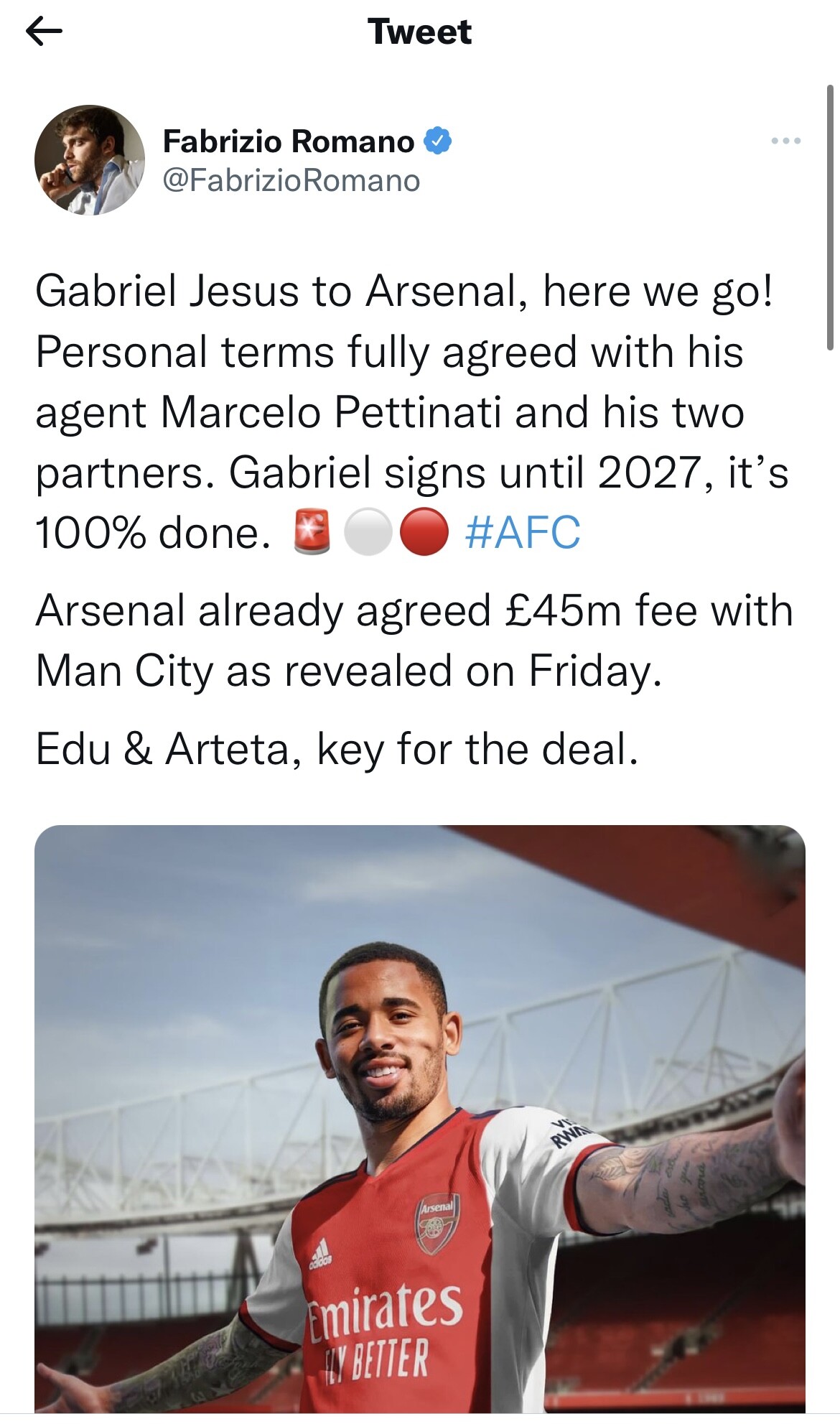Click the Arsenal crest on the jersey
This screenshot has height=1424, width=840.
[x=437, y=1224]
